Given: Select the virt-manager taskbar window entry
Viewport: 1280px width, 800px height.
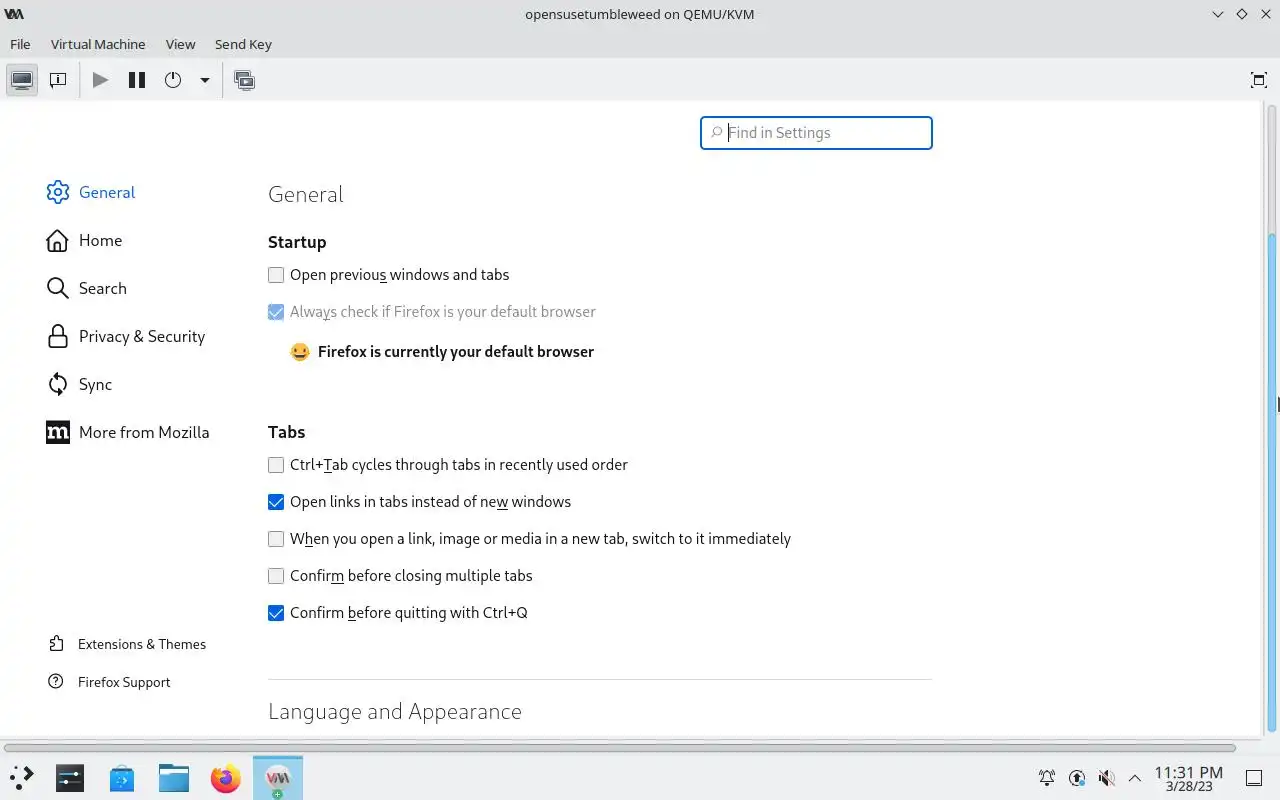Looking at the screenshot, I should coord(278,778).
